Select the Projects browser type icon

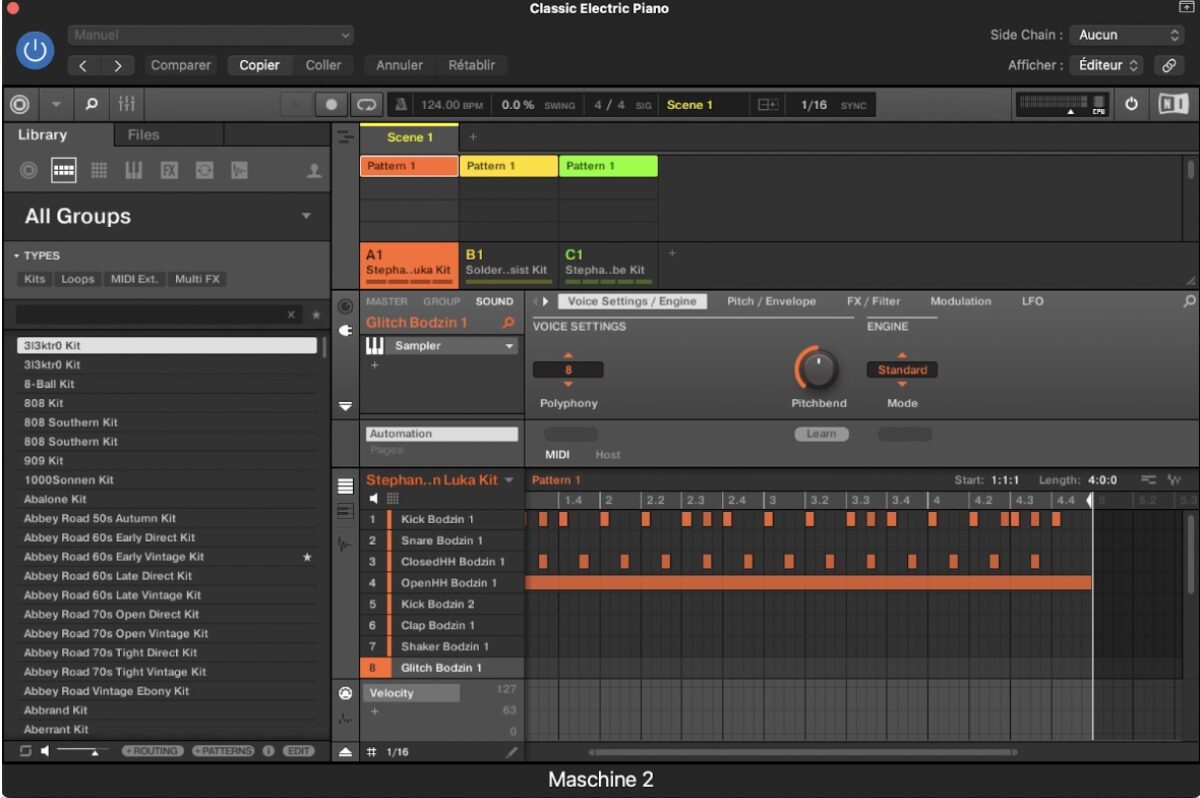click(x=29, y=171)
